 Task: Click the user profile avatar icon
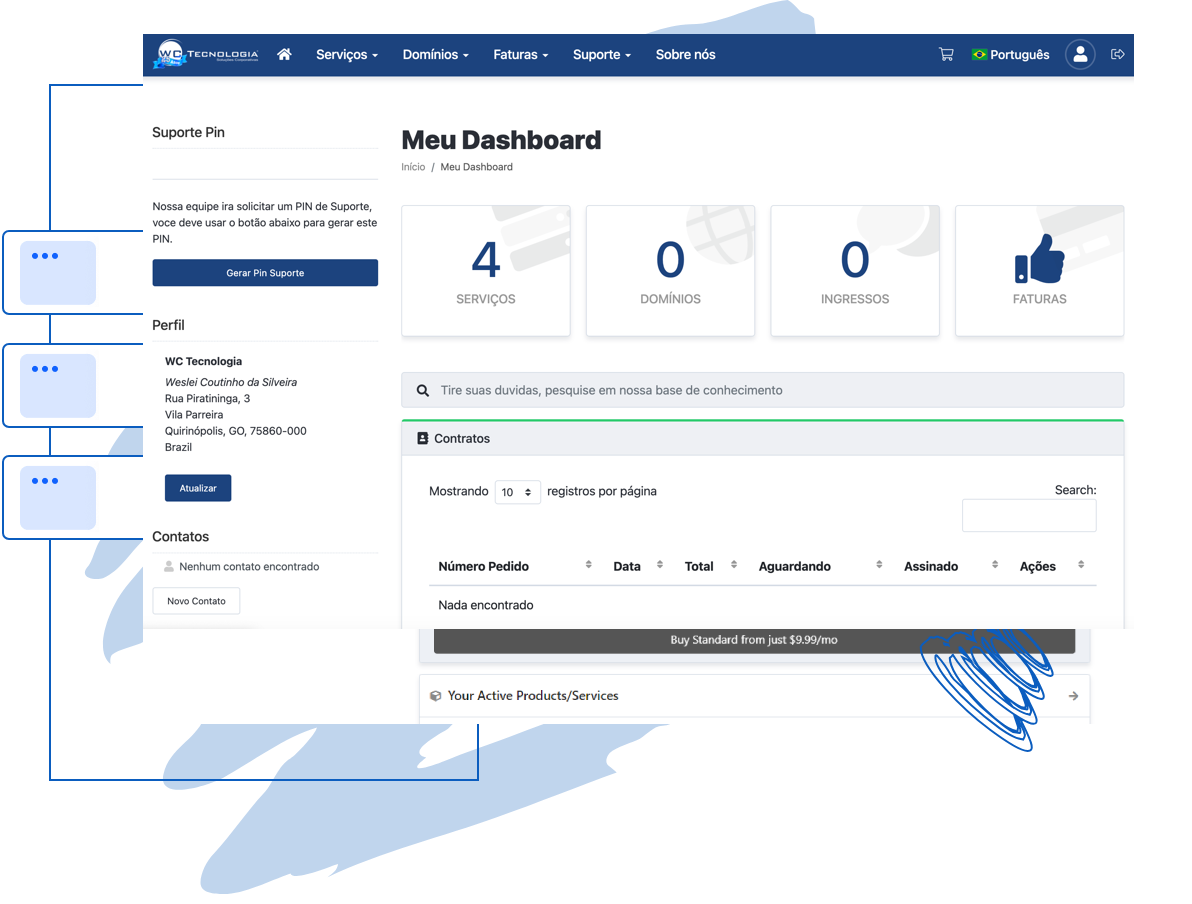(1080, 55)
